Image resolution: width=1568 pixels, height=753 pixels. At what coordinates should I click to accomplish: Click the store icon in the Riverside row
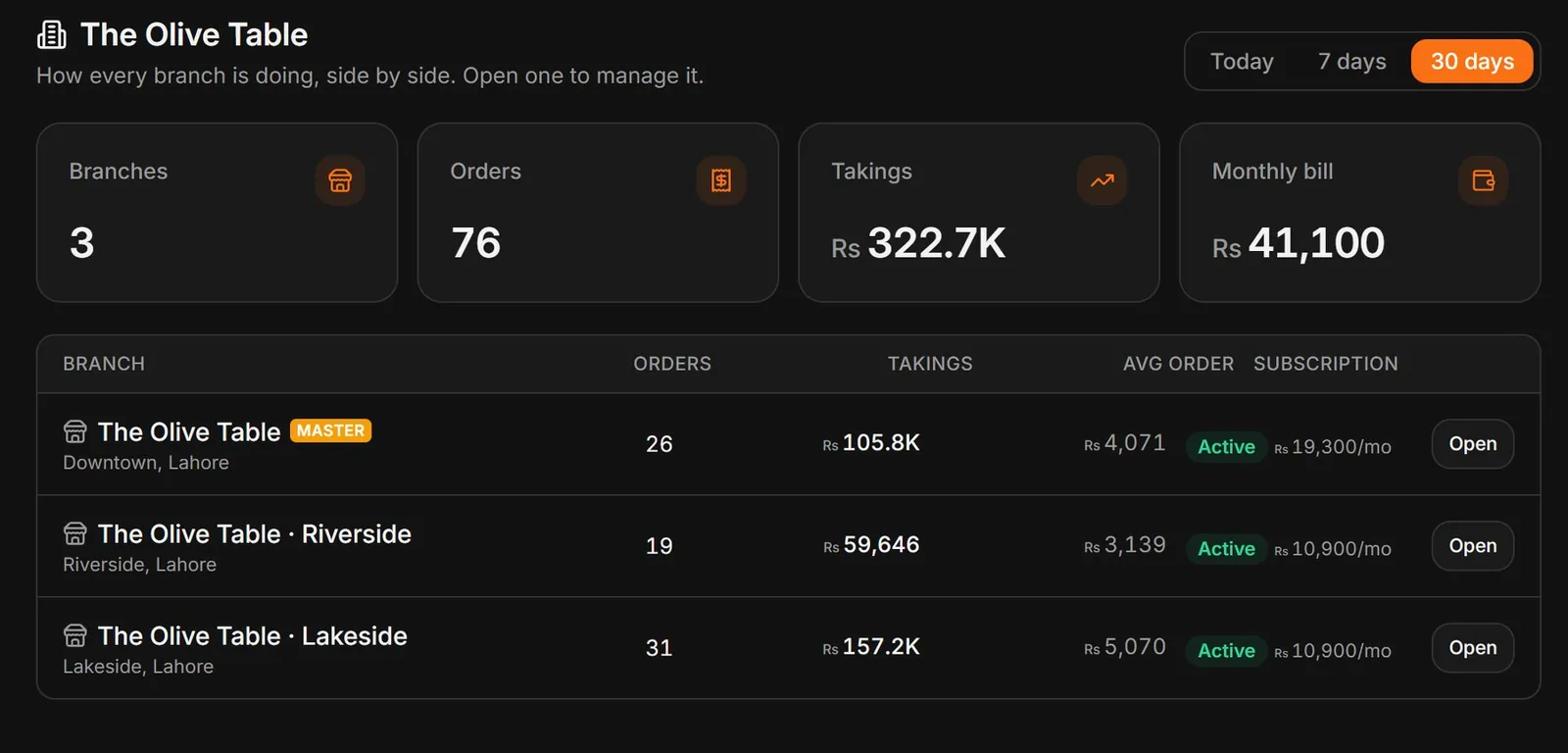coord(75,533)
